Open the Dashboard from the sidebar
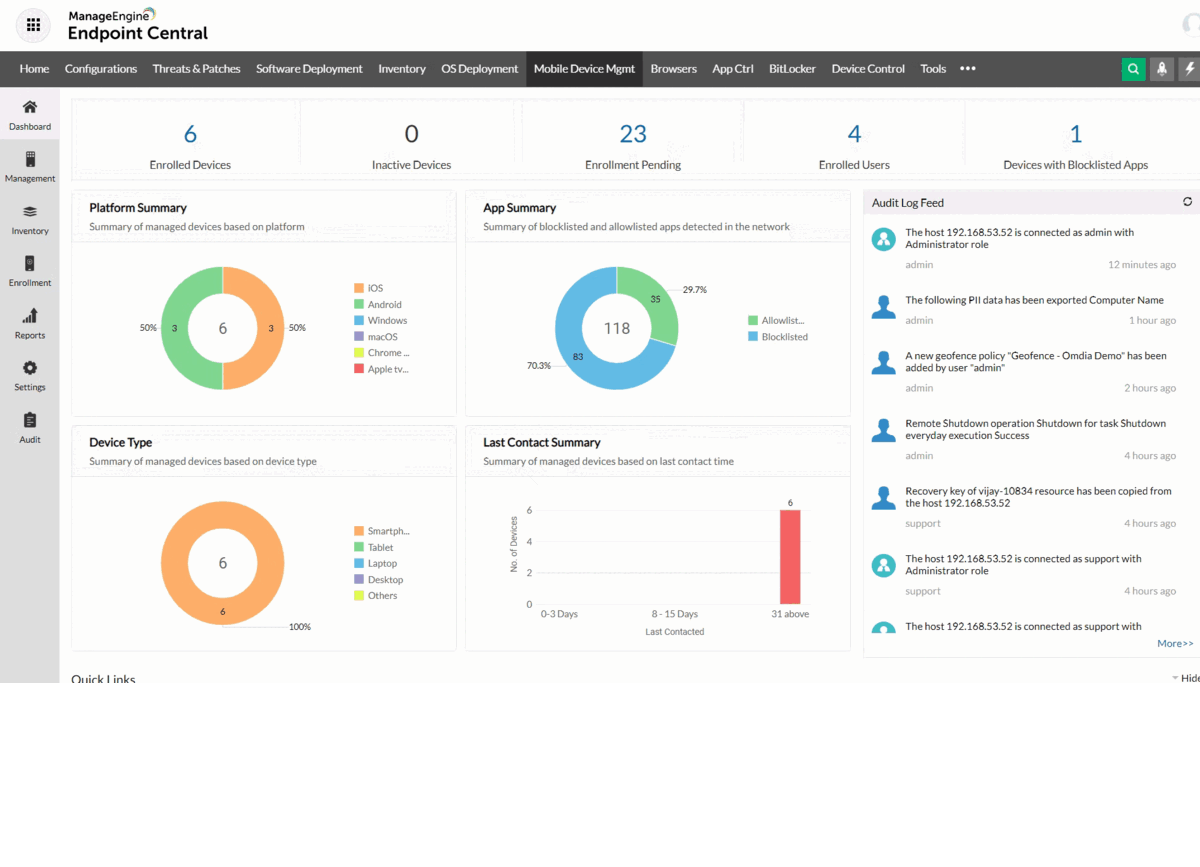1200x867 pixels. coord(30,114)
